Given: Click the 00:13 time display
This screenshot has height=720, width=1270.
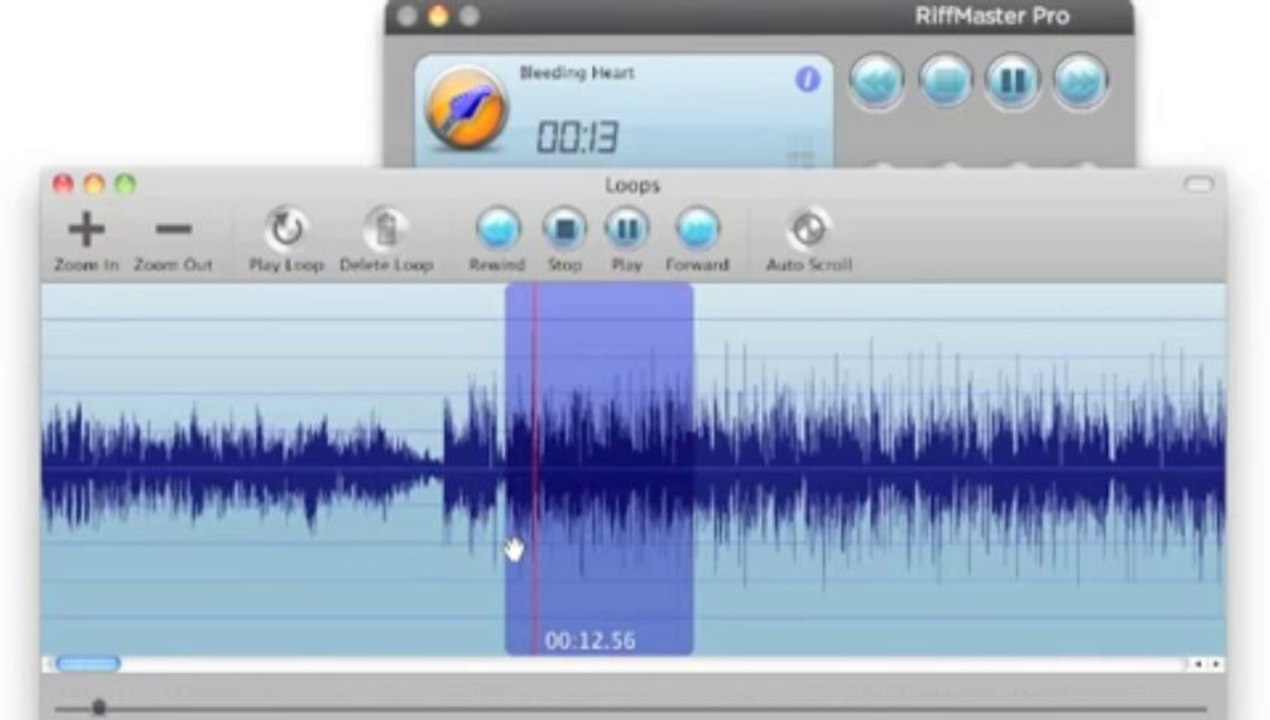Looking at the screenshot, I should 577,137.
